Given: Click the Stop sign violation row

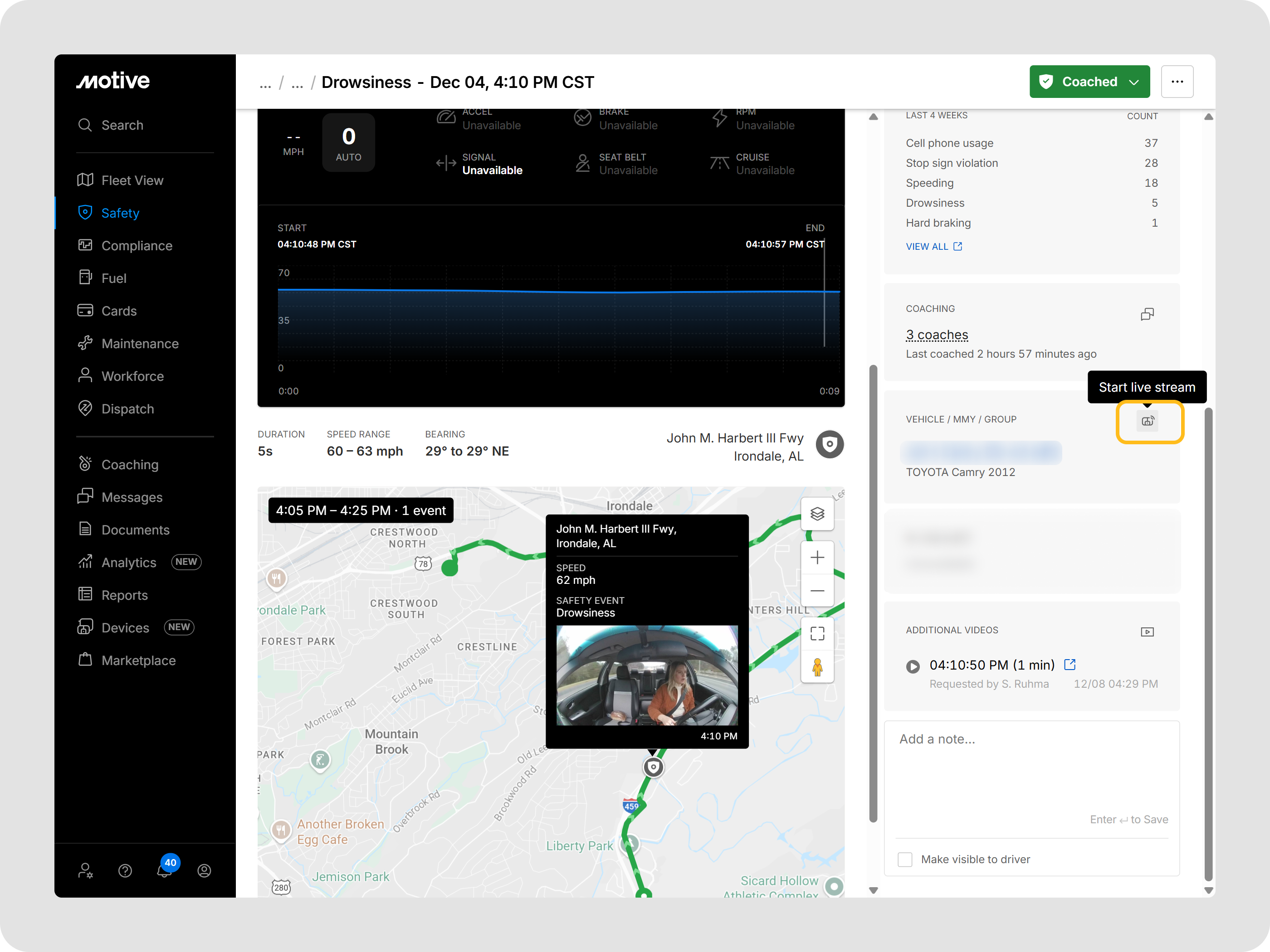Looking at the screenshot, I should [x=1032, y=163].
